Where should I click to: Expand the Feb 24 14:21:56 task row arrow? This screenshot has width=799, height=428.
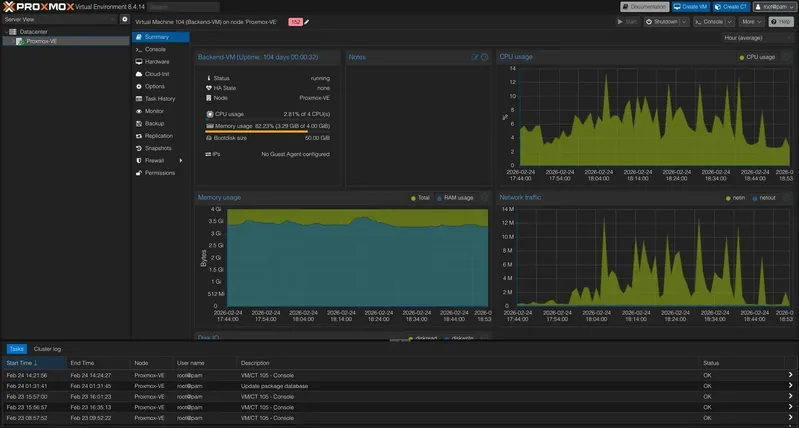(x=790, y=375)
